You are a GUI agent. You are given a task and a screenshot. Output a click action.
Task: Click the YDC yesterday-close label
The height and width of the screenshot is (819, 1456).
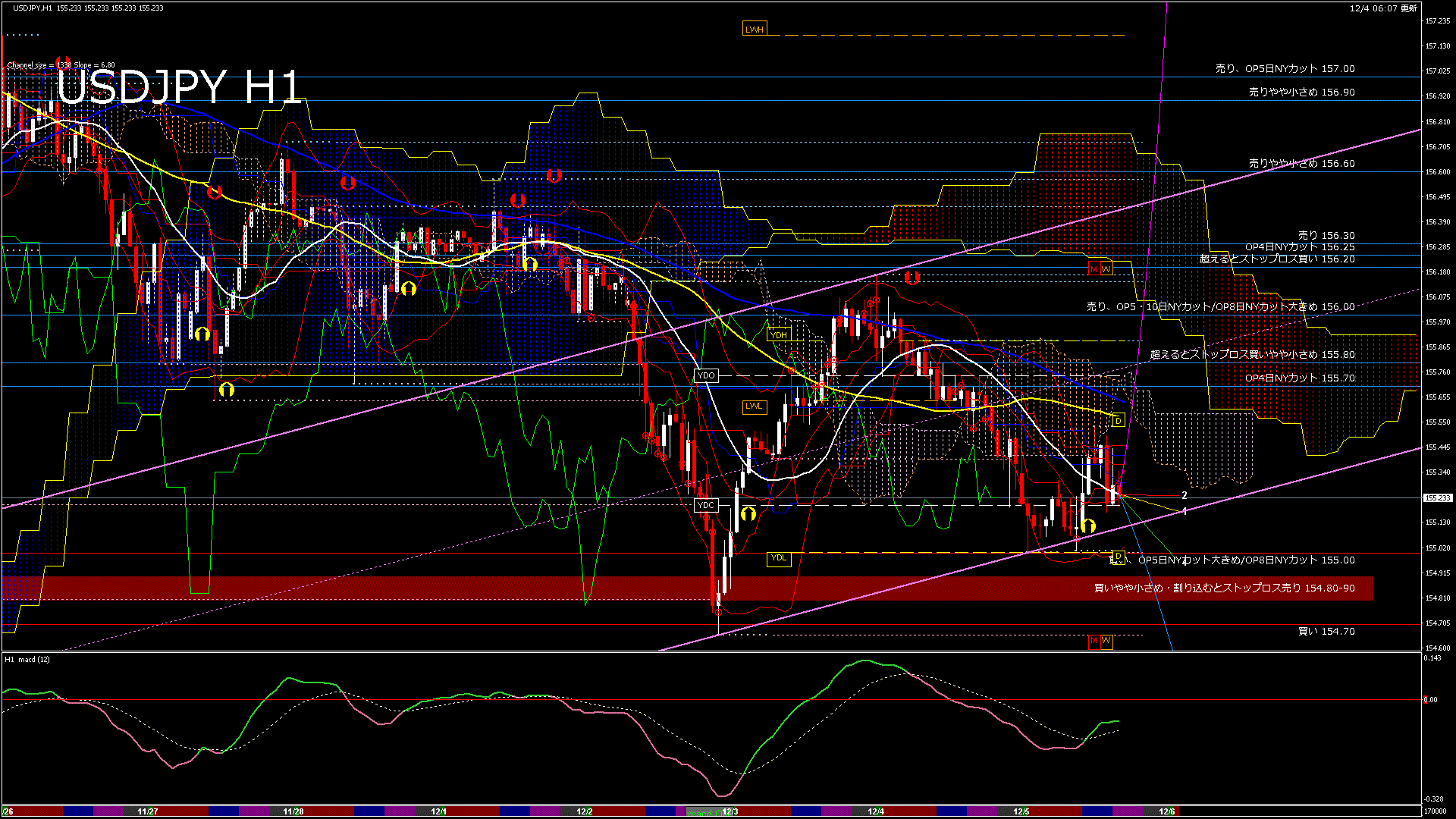pyautogui.click(x=705, y=505)
